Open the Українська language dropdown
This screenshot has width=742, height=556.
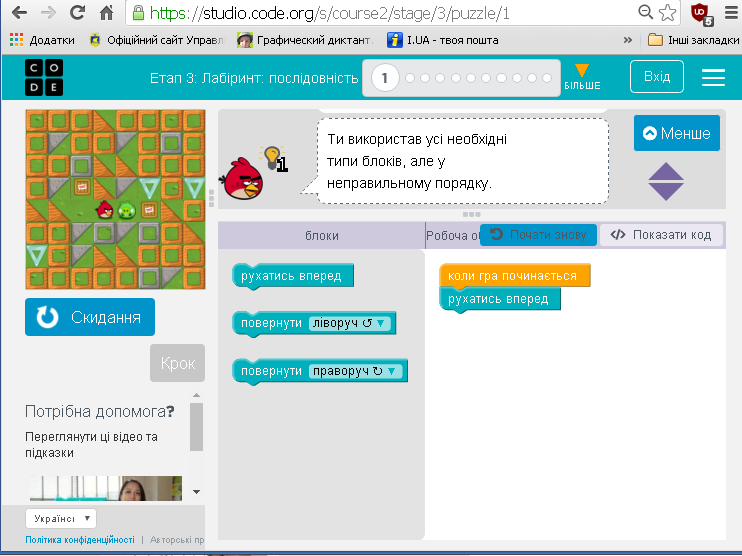pos(61,519)
